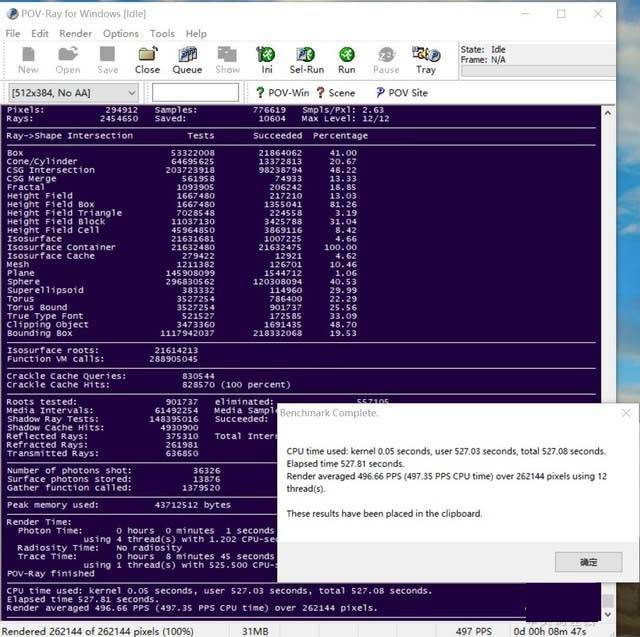Click the message pane scroll up arrow

607,113
